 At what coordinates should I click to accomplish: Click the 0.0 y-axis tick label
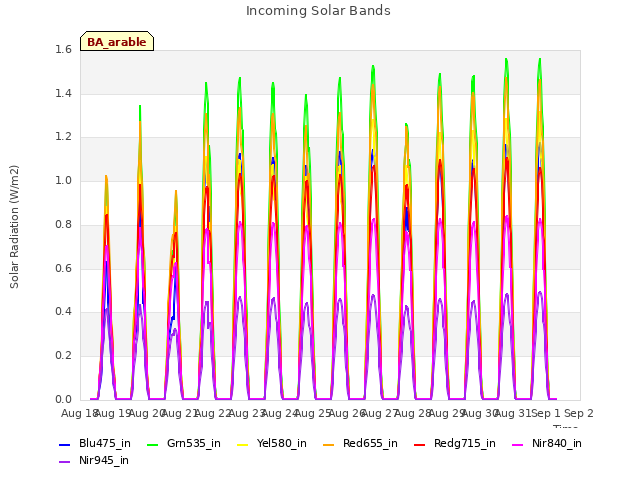pos(63,399)
